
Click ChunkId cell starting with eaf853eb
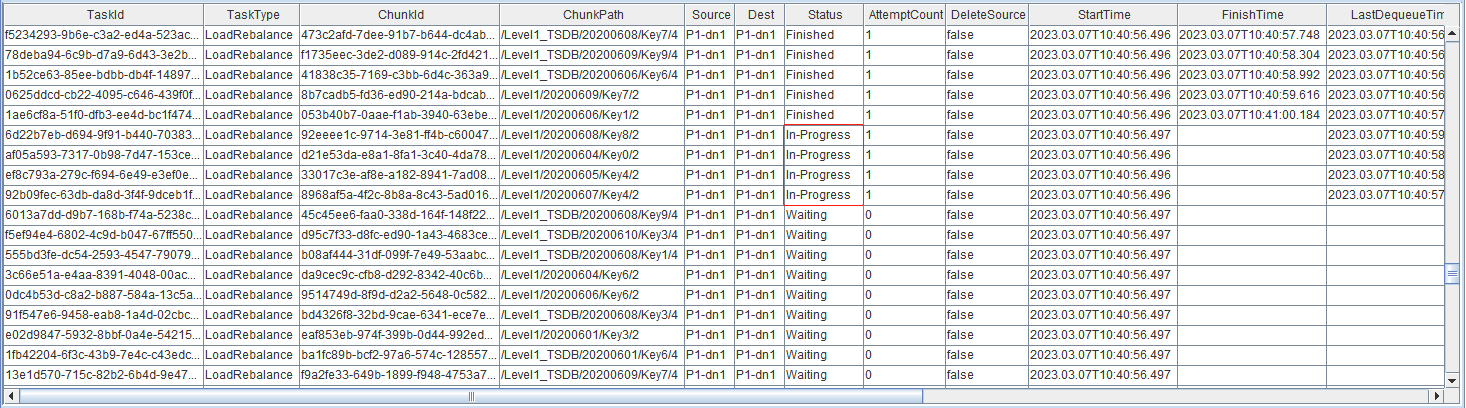coord(398,335)
